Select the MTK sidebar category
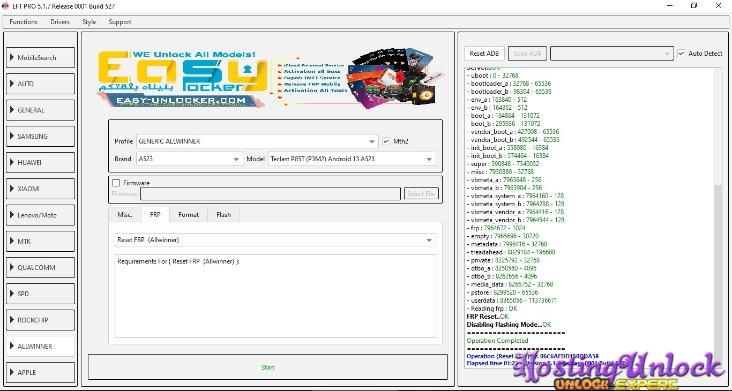The image size is (732, 391). 41,241
